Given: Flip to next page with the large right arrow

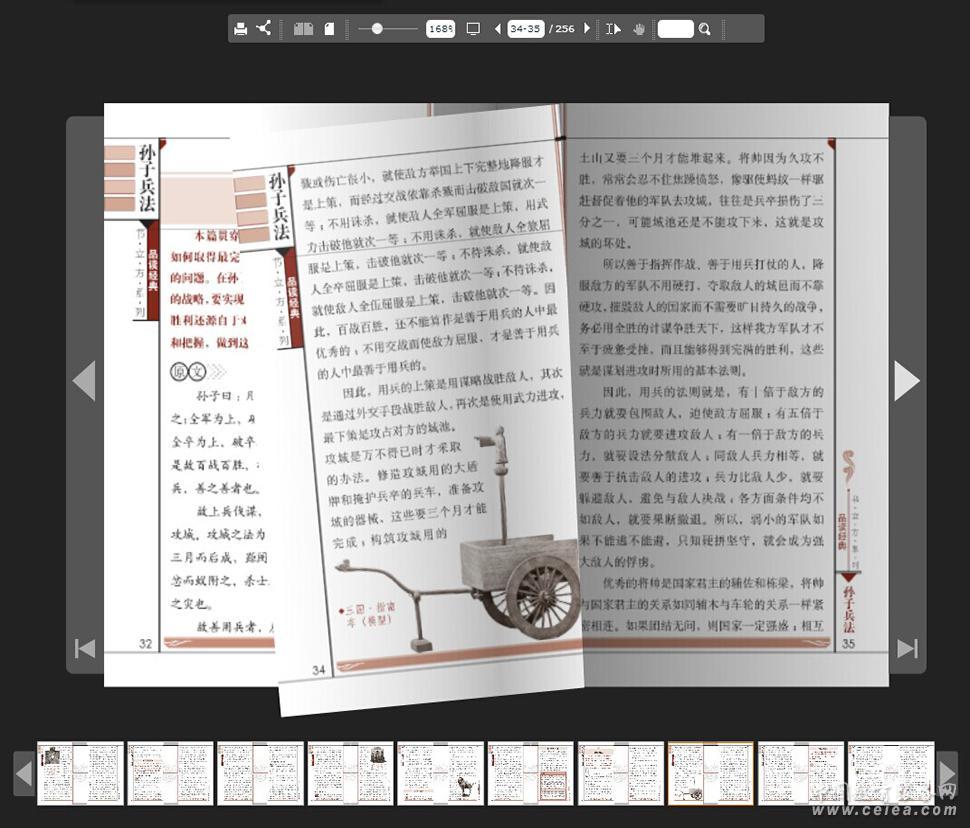Looking at the screenshot, I should 906,380.
